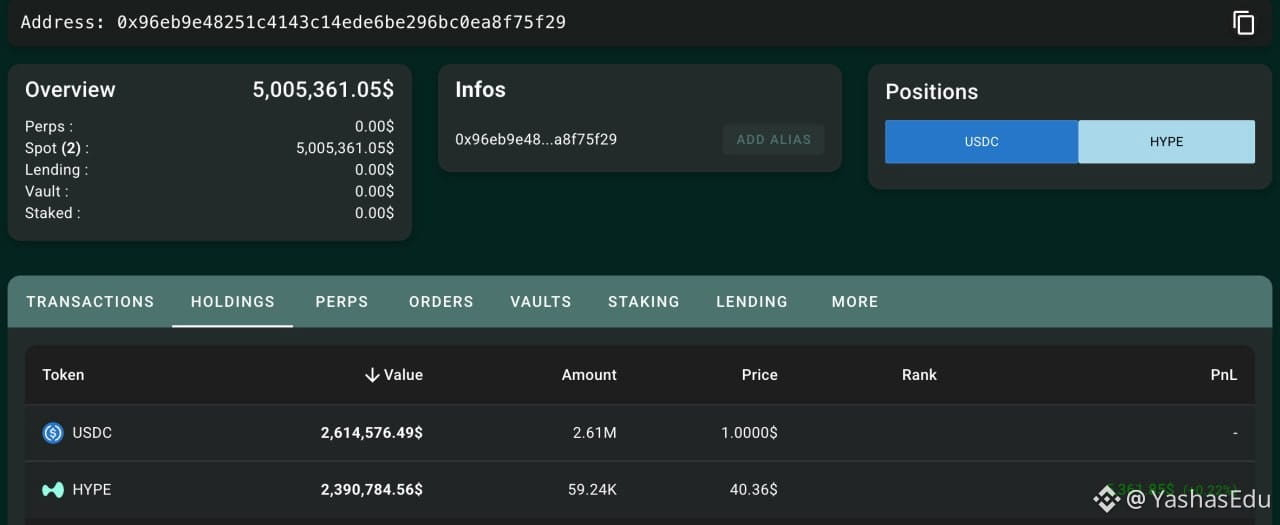Sort holdings by Amount column header

[x=589, y=375]
